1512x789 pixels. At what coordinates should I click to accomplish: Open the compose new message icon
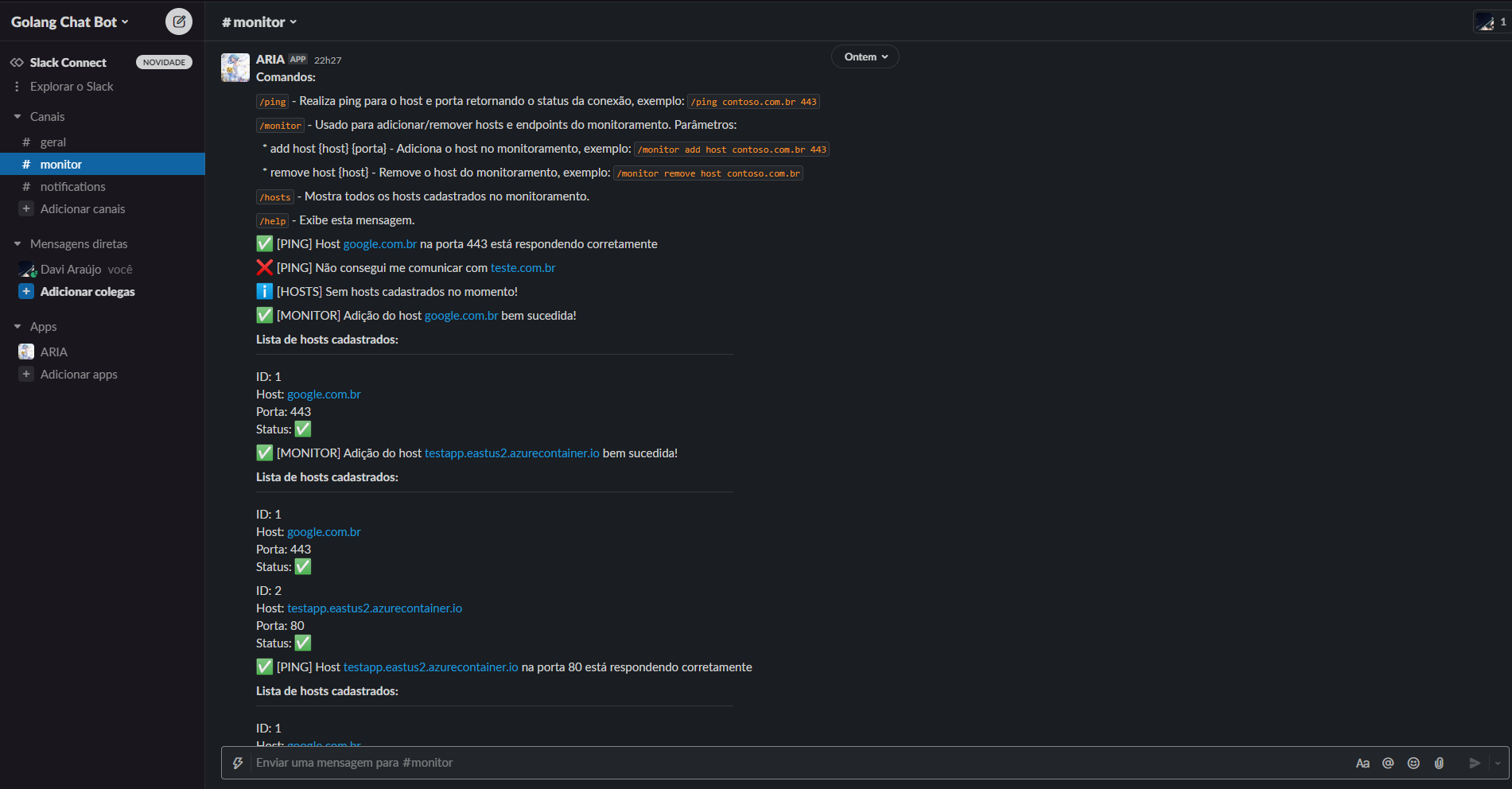pyautogui.click(x=178, y=21)
